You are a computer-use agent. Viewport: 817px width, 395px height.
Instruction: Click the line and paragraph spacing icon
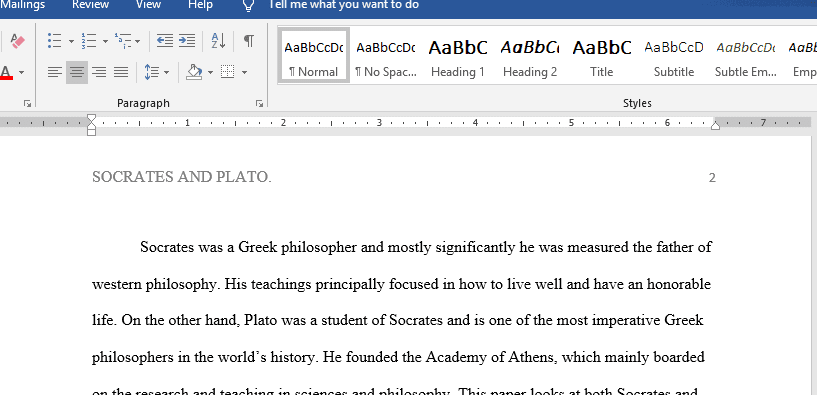point(152,72)
